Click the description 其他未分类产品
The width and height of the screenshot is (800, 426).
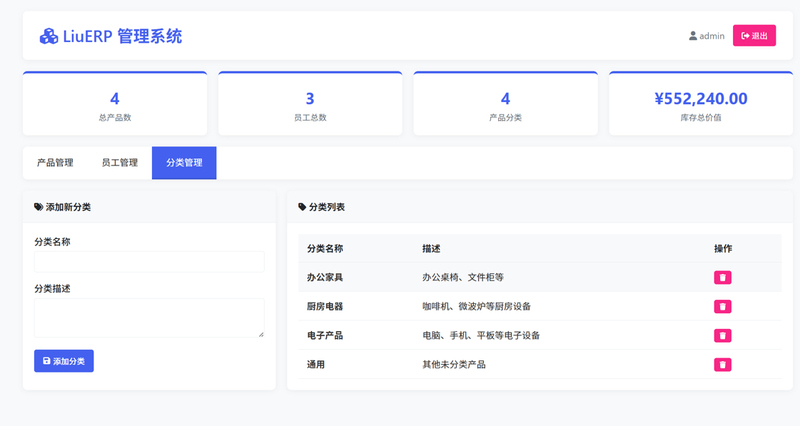(x=454, y=364)
